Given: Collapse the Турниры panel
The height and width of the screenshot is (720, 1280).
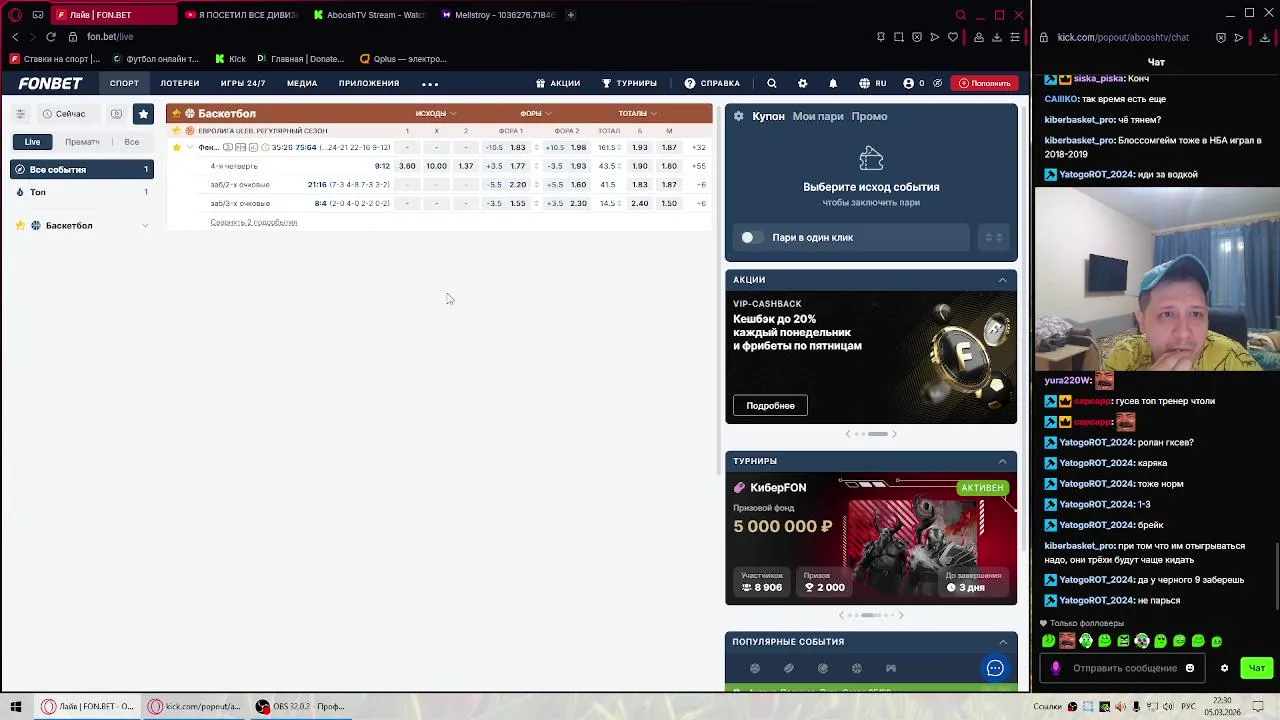Looking at the screenshot, I should (x=1002, y=461).
